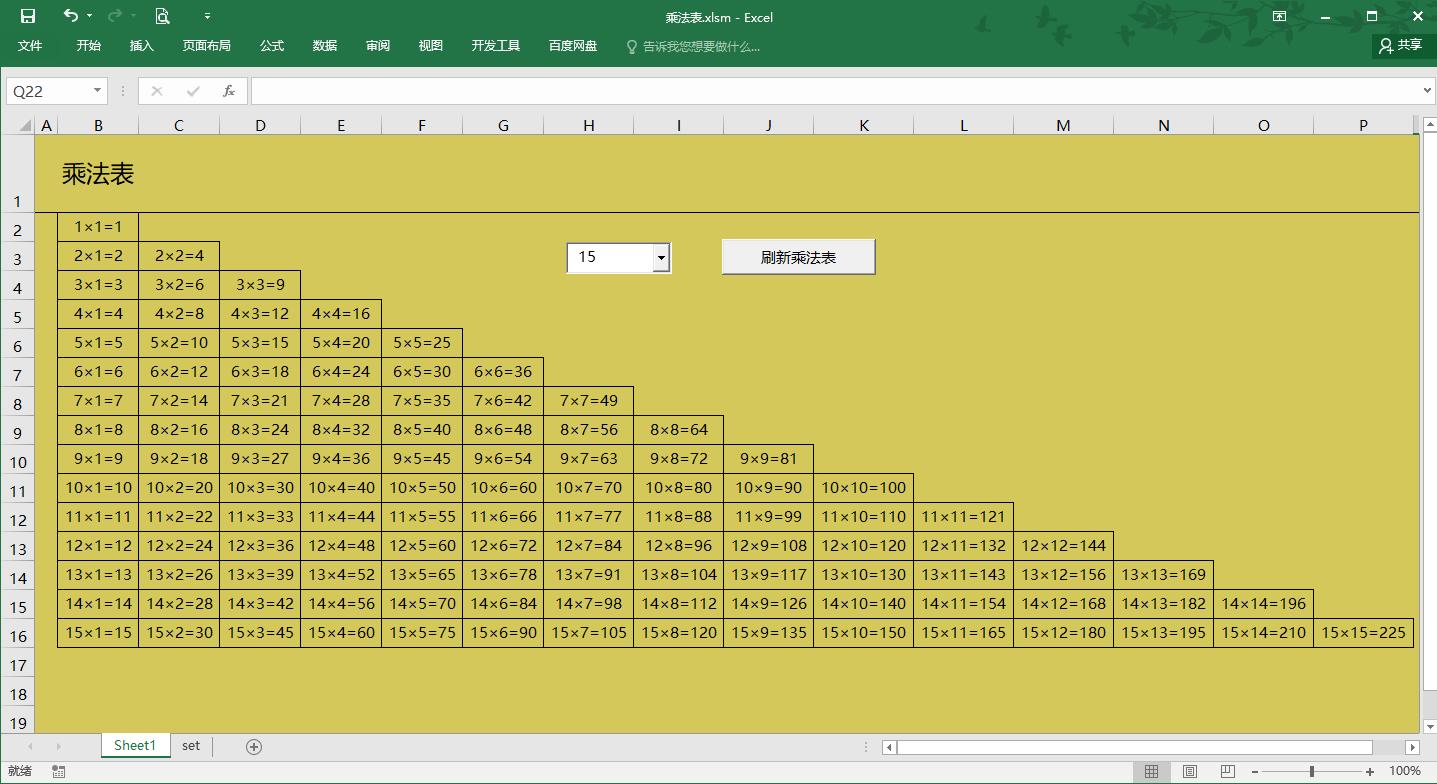The image size is (1437, 784).
Task: Add a new sheet with plus icon
Action: click(x=254, y=746)
